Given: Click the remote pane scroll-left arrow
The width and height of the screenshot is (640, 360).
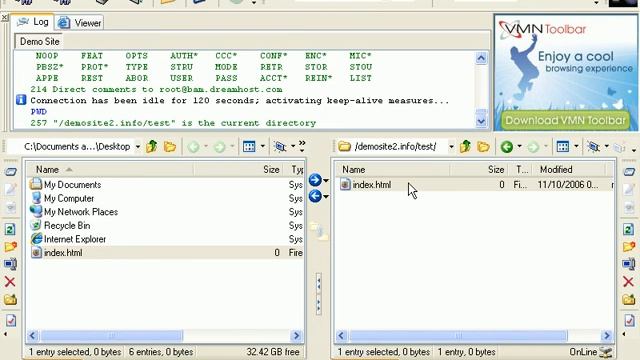Looking at the screenshot, I should (341, 336).
